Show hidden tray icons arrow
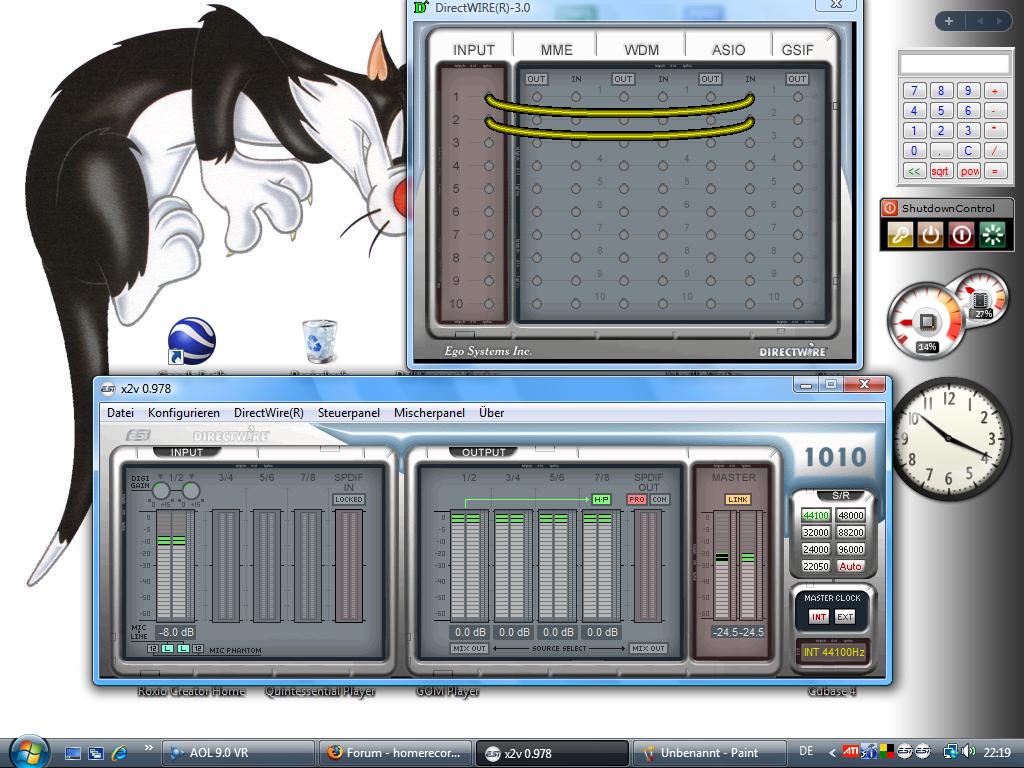The image size is (1024, 768). click(x=831, y=753)
